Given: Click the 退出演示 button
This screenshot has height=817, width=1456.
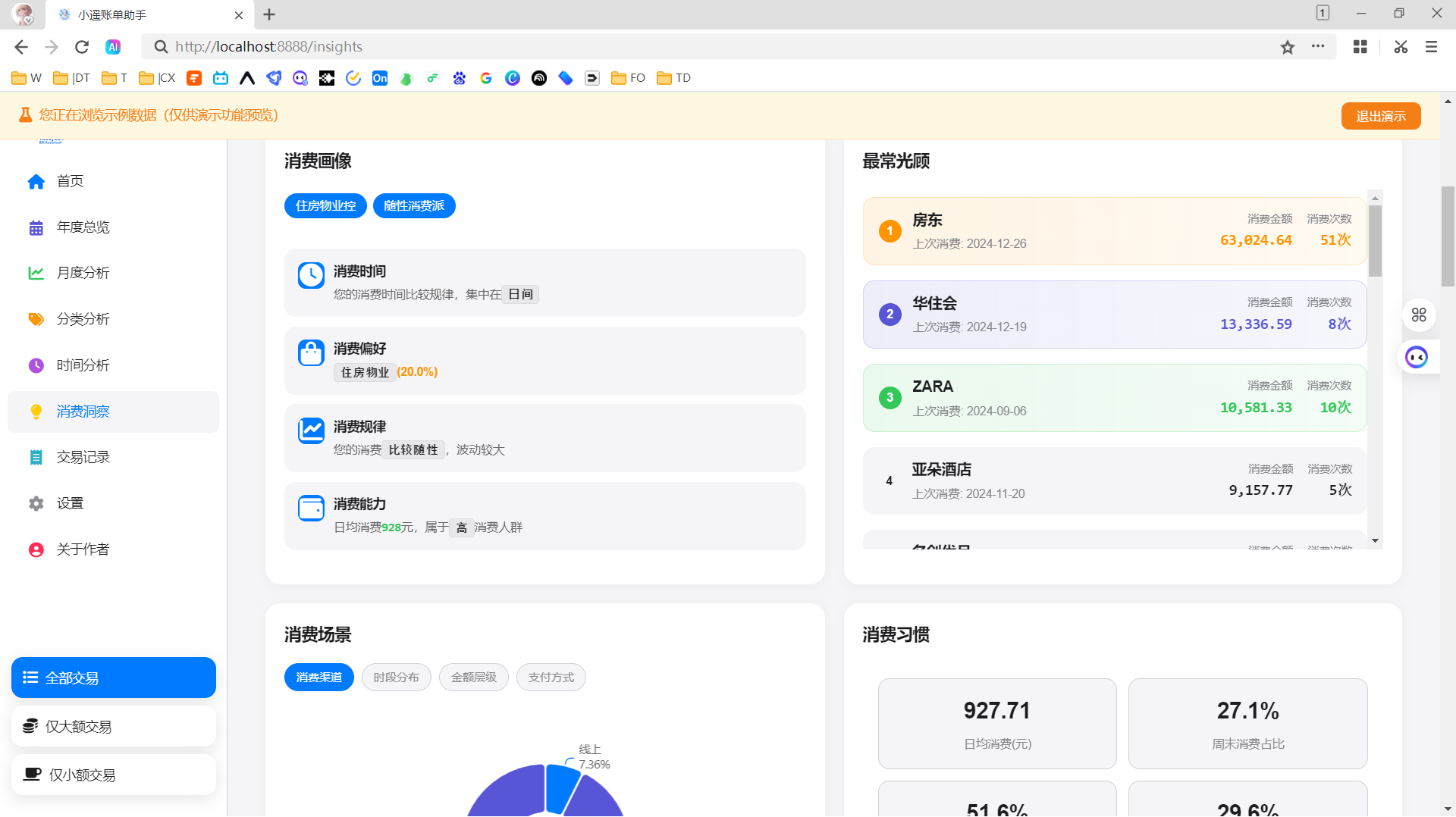Looking at the screenshot, I should [1380, 115].
